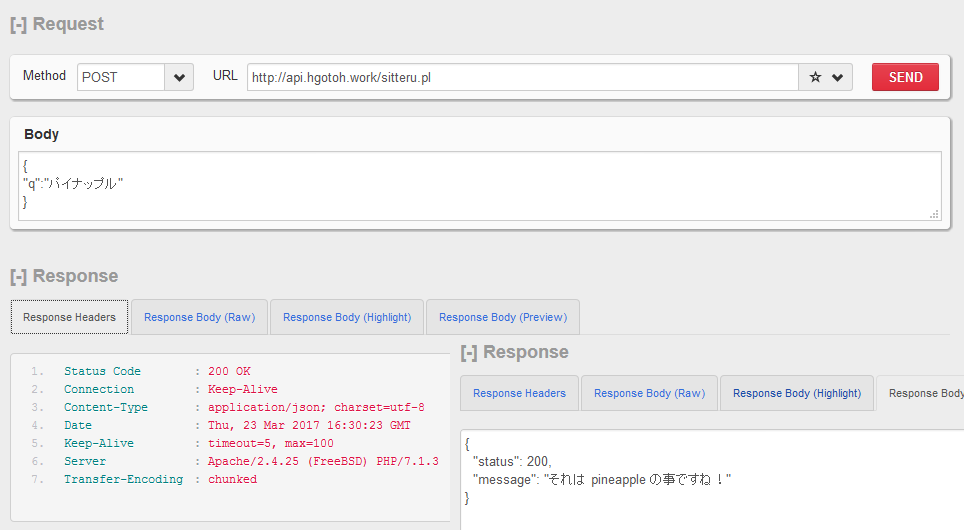Switch to upper Response Body (Raw) tab
964x530 pixels.
click(199, 317)
